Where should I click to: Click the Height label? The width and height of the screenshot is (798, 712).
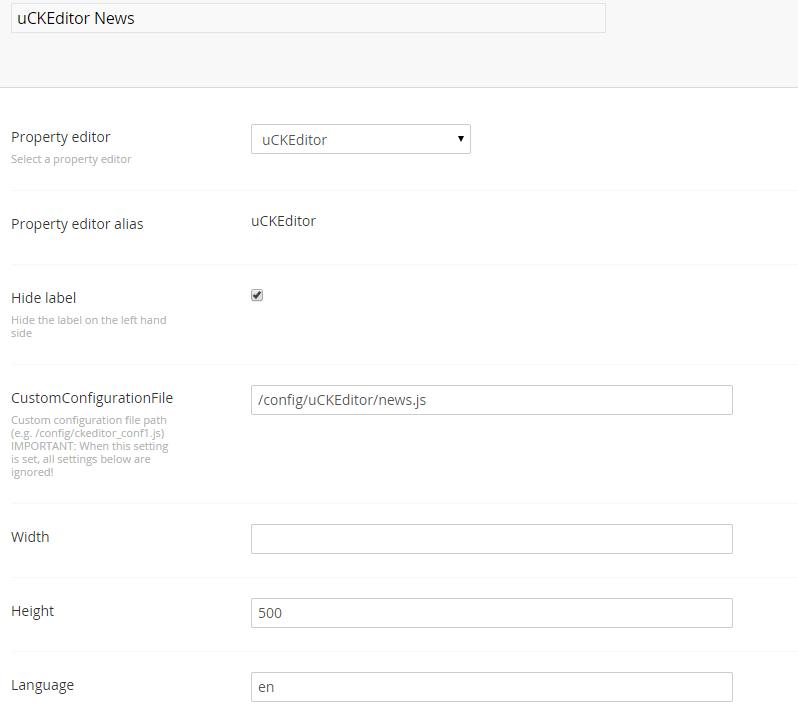(33, 611)
